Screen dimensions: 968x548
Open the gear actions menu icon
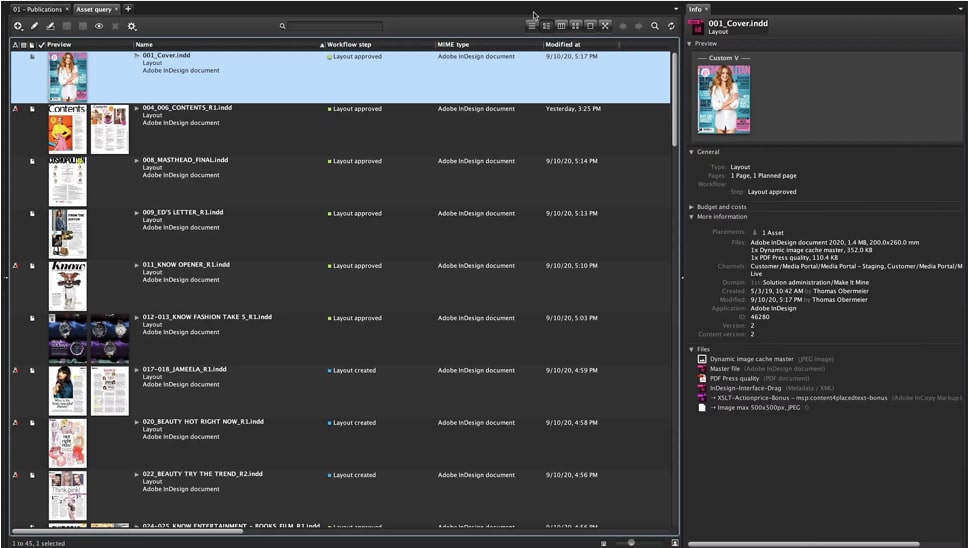[x=131, y=26]
